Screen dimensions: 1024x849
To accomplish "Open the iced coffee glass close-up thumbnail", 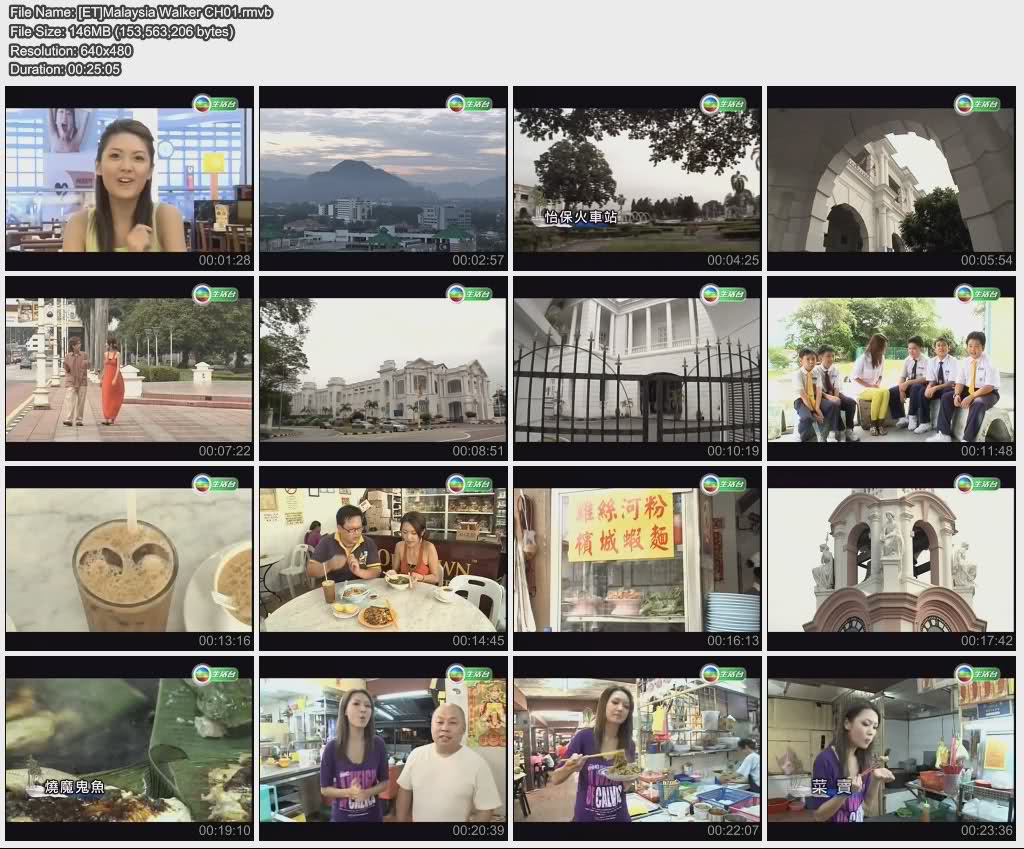I will point(129,559).
